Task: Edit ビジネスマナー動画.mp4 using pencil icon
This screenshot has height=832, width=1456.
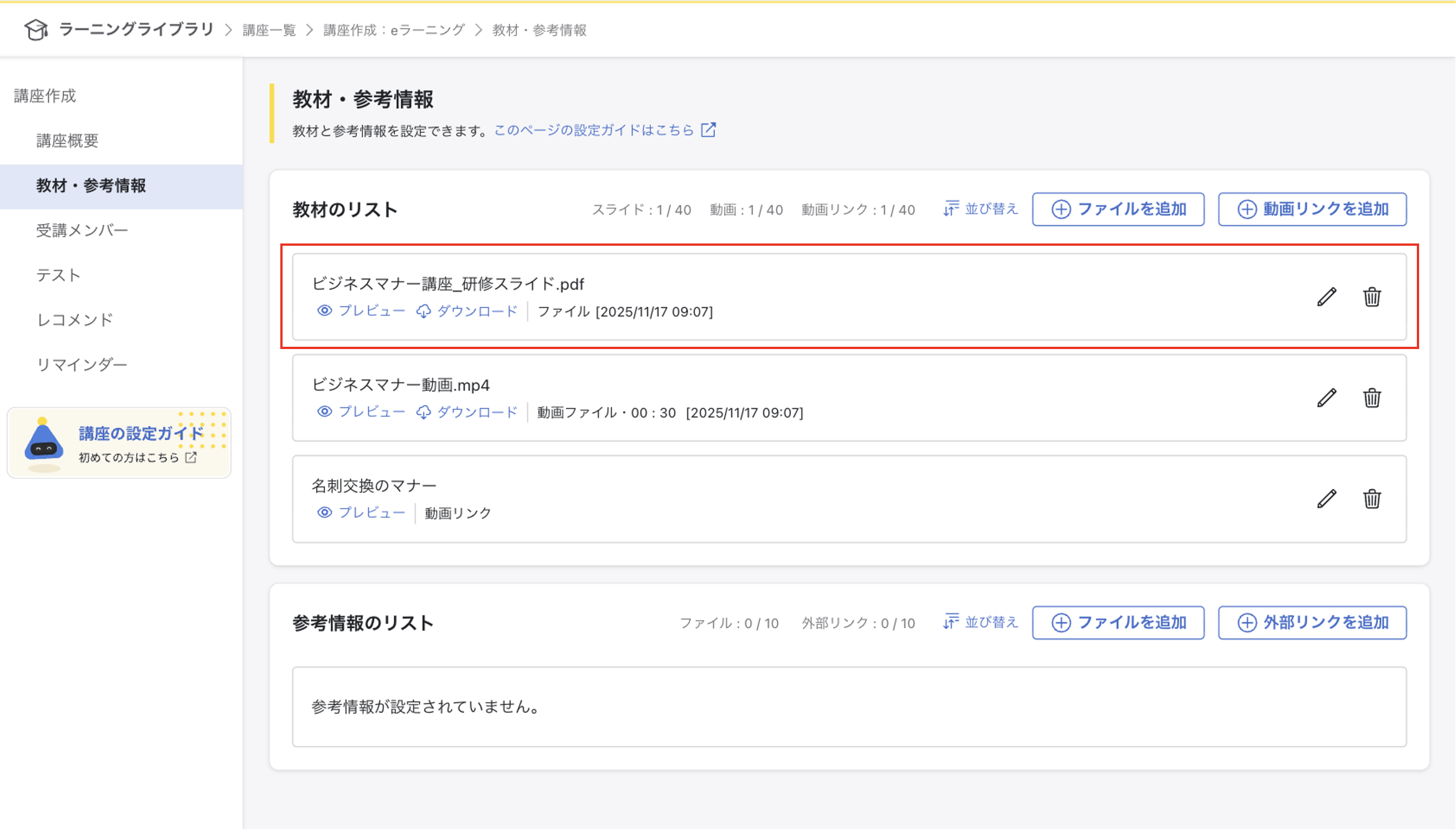Action: (x=1326, y=398)
